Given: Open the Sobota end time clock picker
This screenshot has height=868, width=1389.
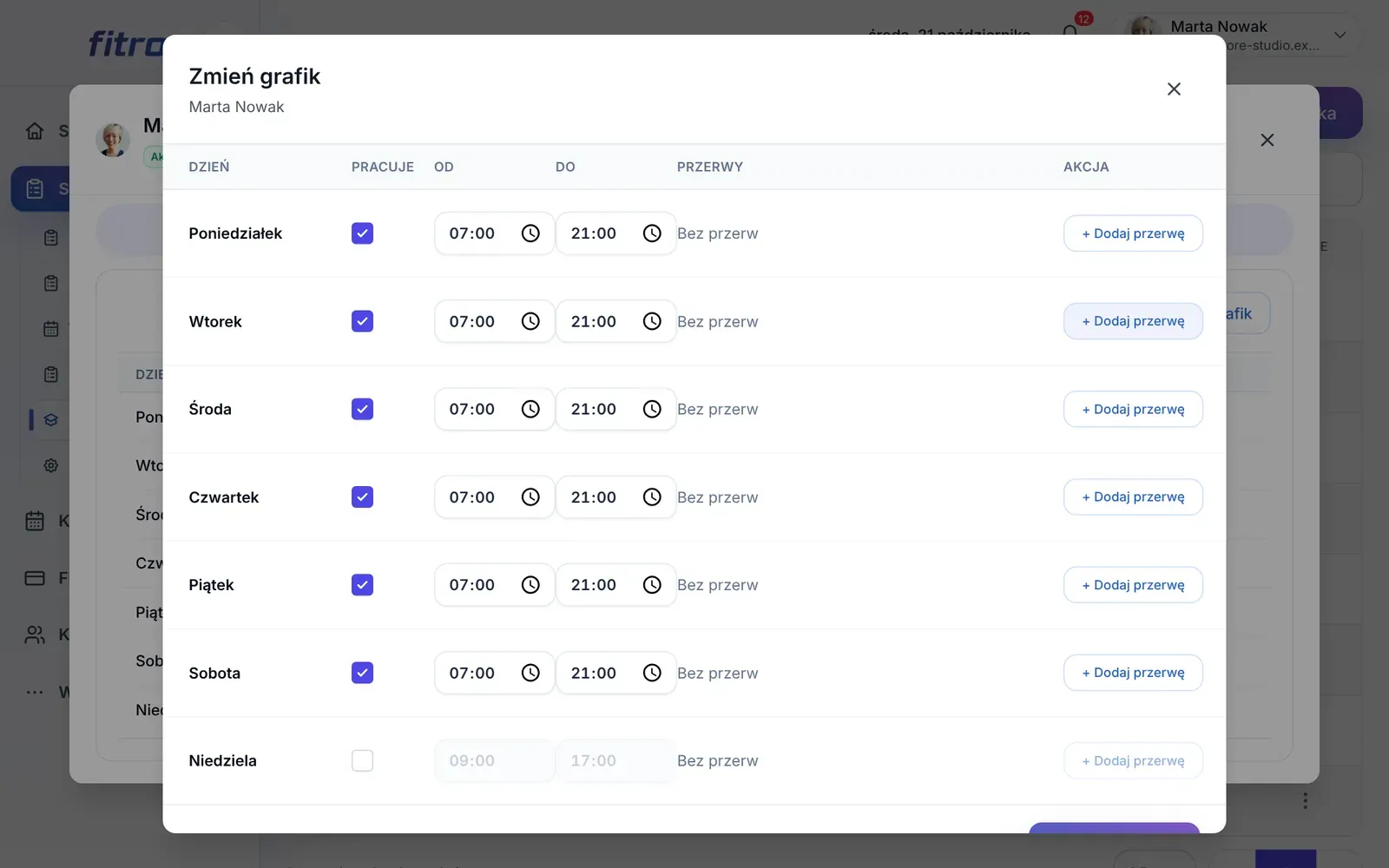Looking at the screenshot, I should [x=652, y=673].
